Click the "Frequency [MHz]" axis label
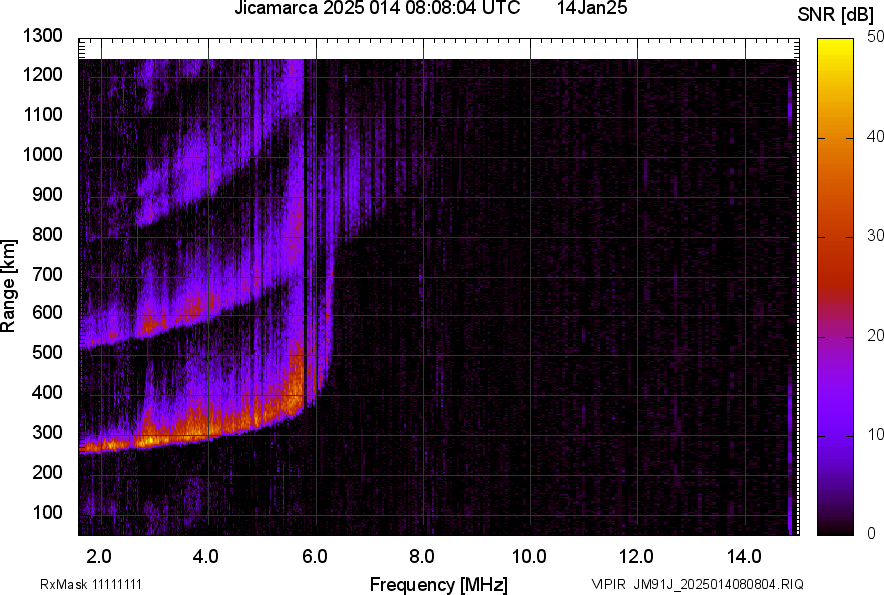This screenshot has width=884, height=595. pos(439,584)
